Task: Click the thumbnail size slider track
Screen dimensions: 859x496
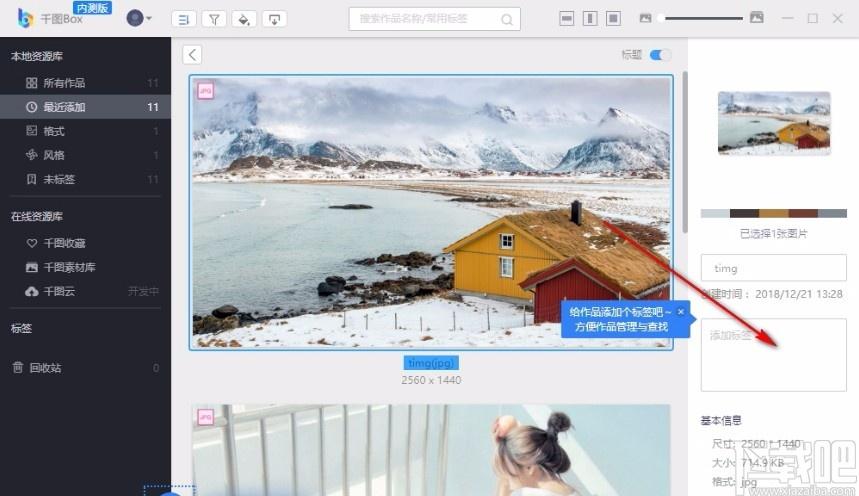Action: pos(701,18)
